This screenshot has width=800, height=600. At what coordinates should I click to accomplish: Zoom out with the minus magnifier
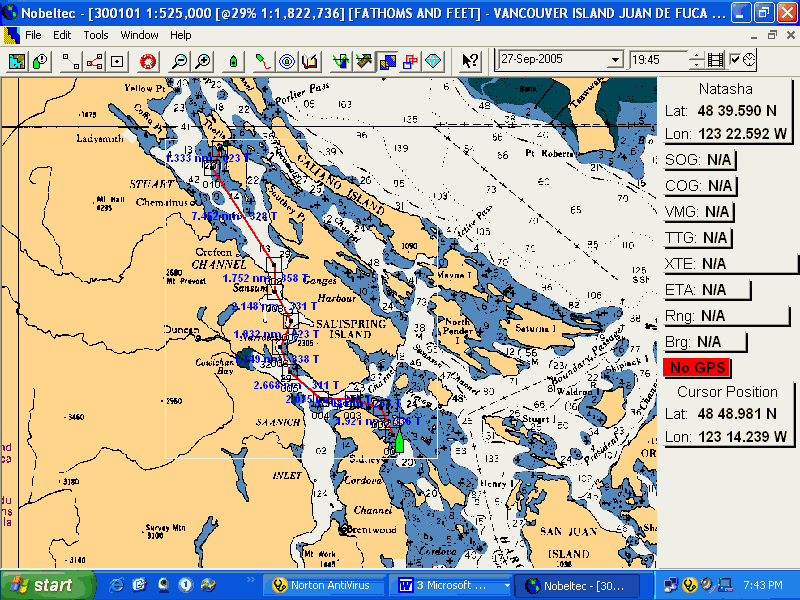(179, 61)
